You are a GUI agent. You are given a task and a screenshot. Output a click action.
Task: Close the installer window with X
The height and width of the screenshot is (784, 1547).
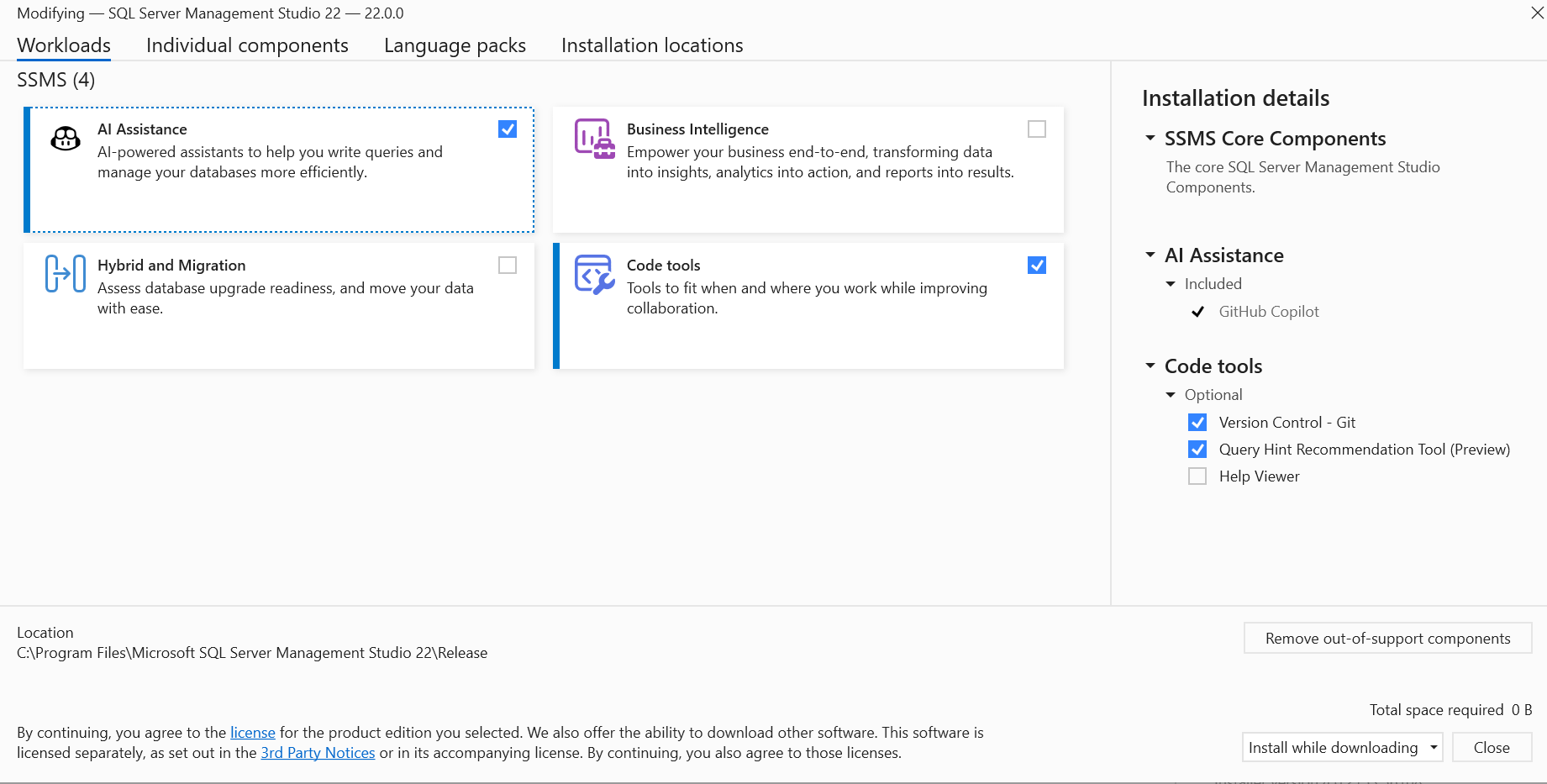(1537, 13)
